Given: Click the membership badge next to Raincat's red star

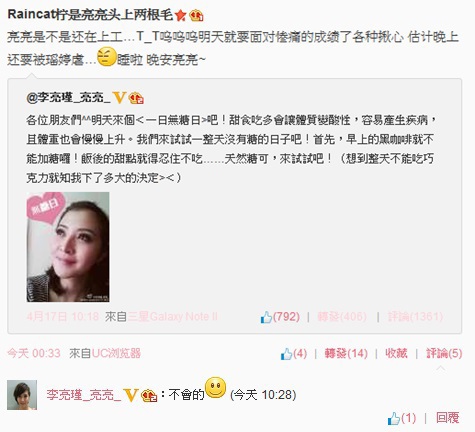Looking at the screenshot, I should tap(196, 15).
